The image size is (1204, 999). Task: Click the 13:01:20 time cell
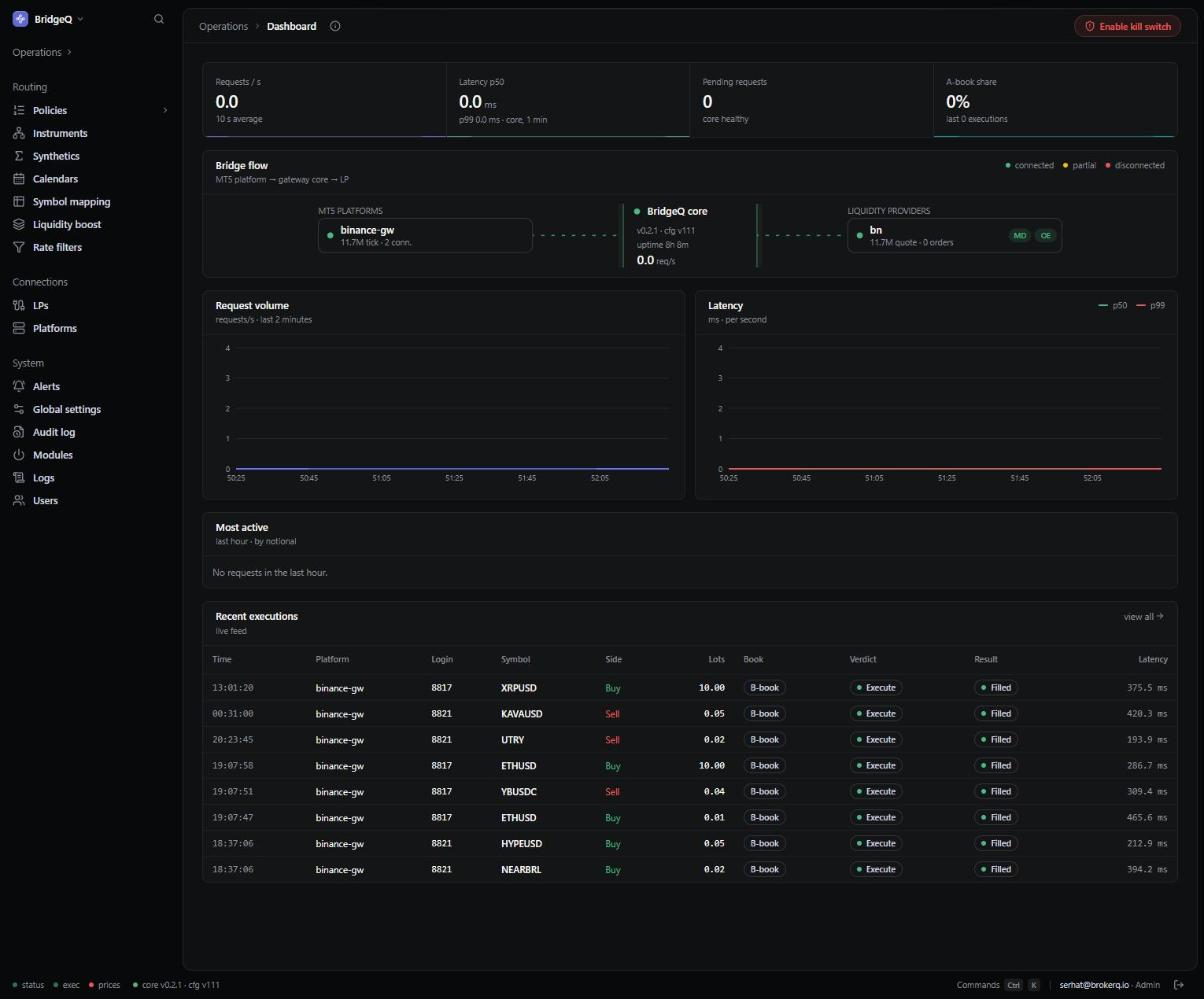pyautogui.click(x=233, y=688)
